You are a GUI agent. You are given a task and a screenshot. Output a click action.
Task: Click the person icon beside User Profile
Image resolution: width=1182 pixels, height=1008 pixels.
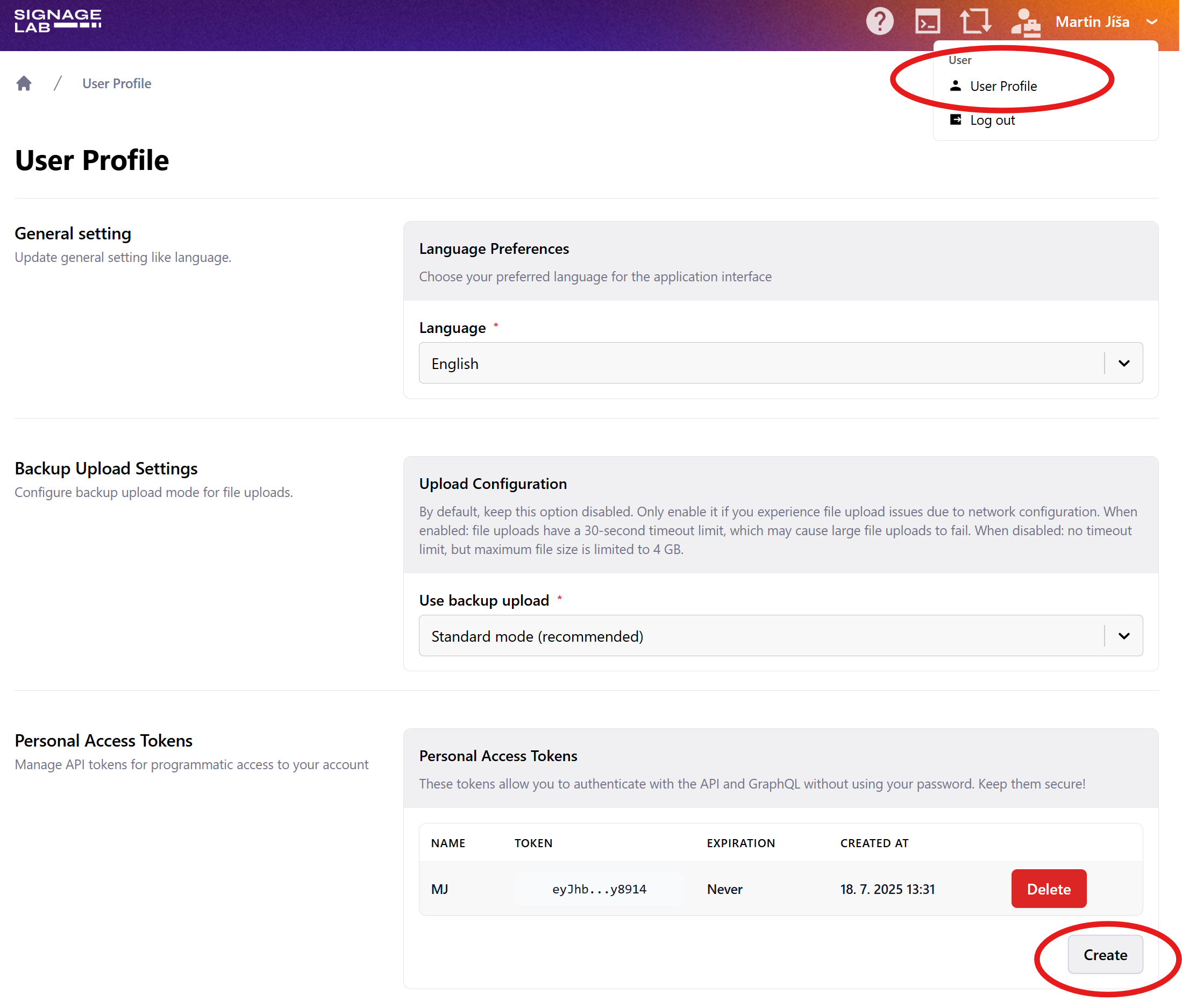point(956,86)
